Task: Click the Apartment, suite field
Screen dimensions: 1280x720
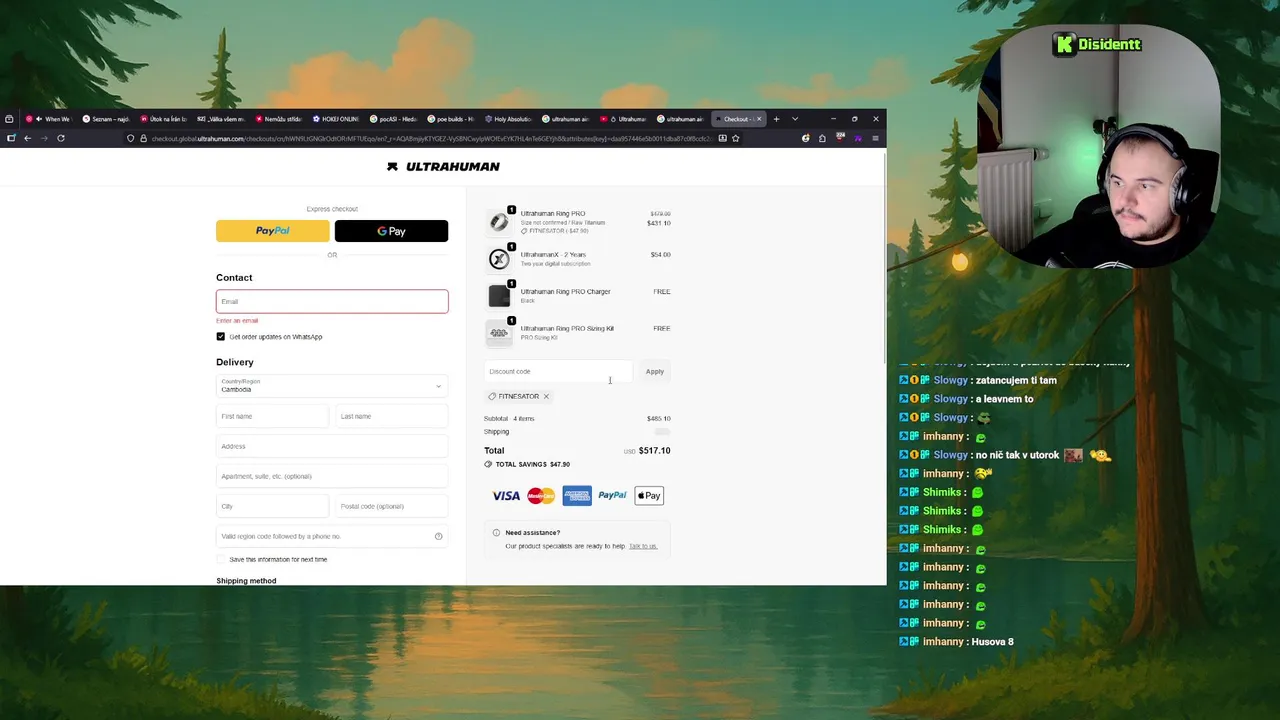Action: pyautogui.click(x=332, y=476)
